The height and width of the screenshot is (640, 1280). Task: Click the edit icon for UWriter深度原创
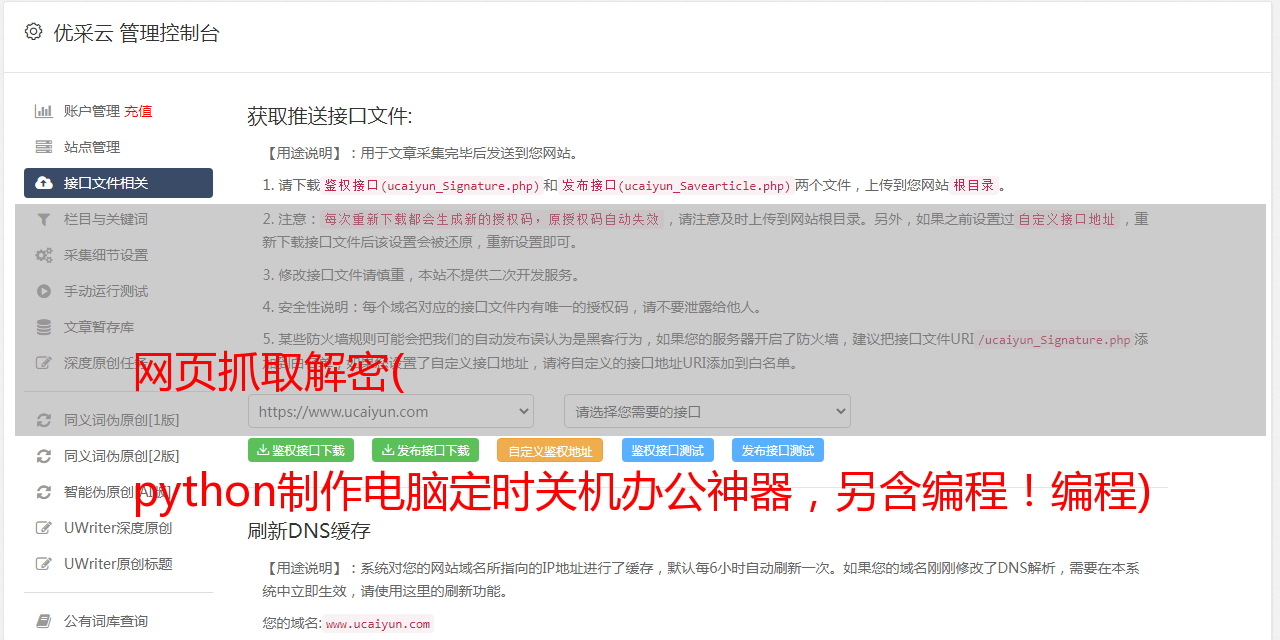[x=44, y=528]
